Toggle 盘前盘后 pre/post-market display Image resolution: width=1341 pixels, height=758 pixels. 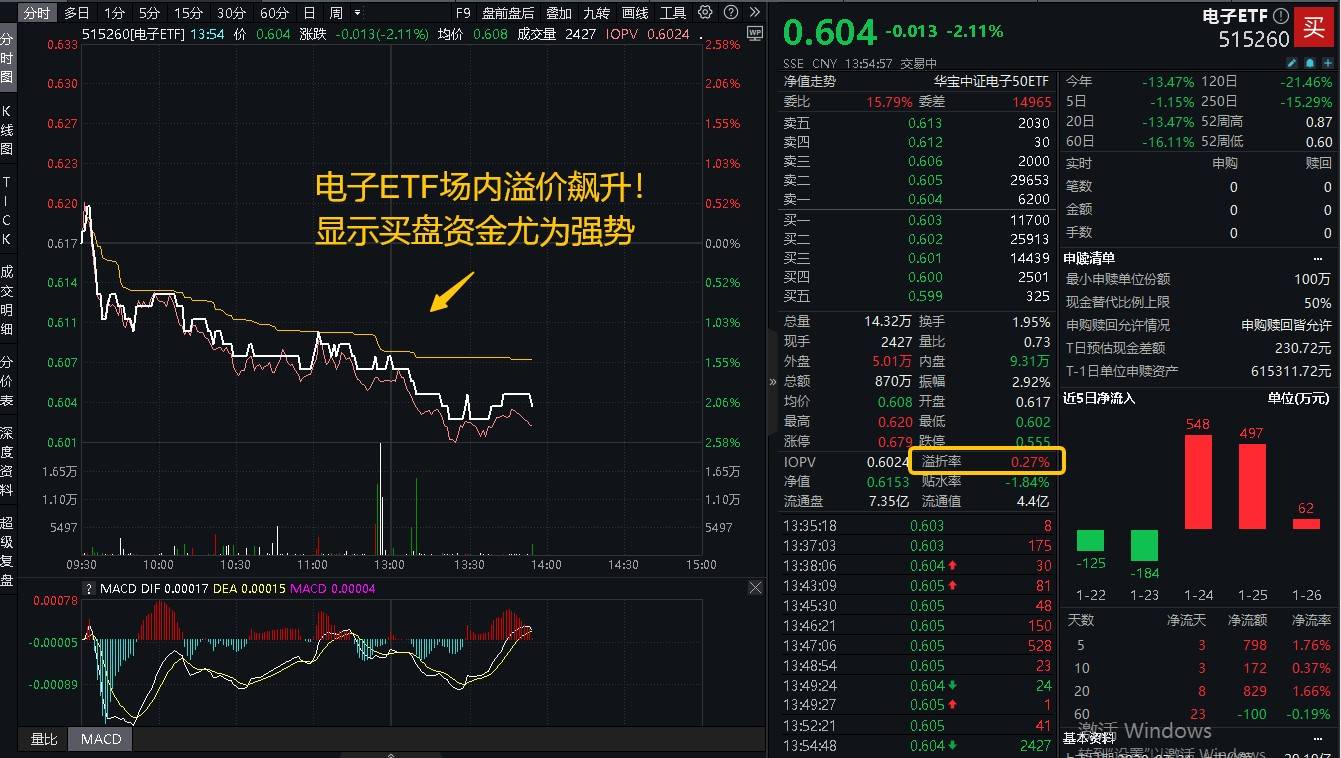[x=508, y=13]
